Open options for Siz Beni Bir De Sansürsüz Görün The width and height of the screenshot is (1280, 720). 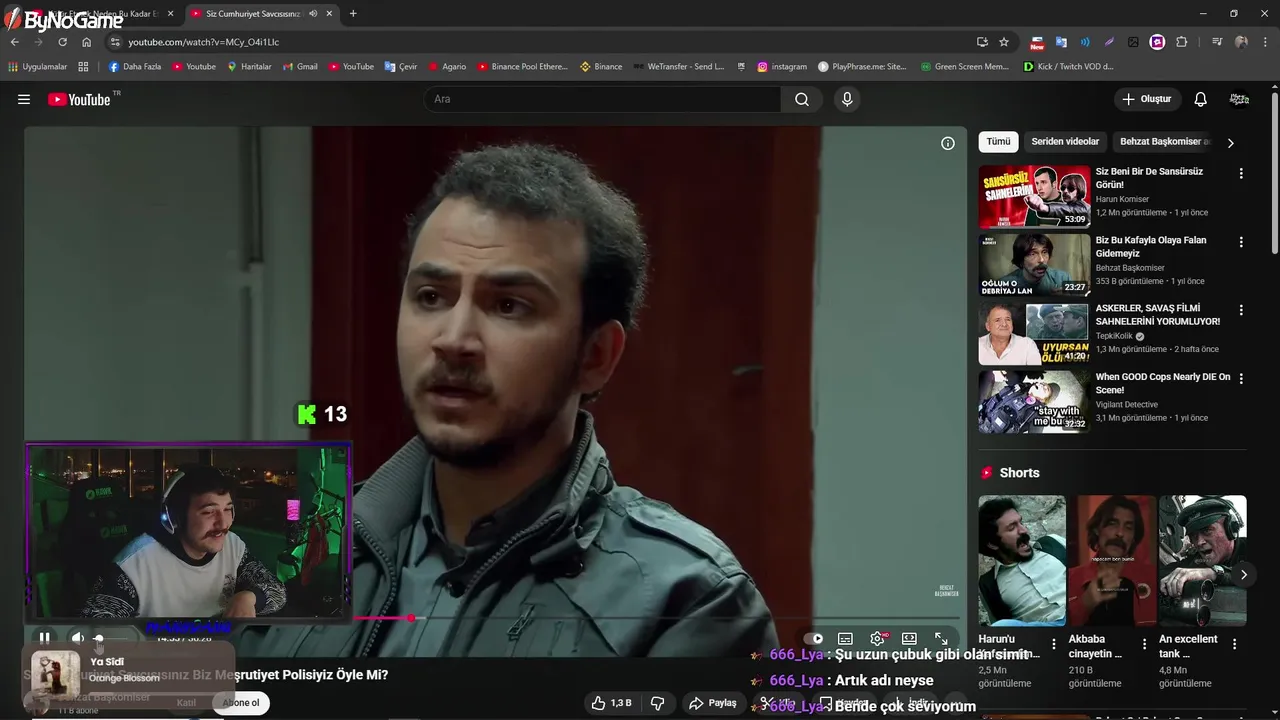[1241, 173]
